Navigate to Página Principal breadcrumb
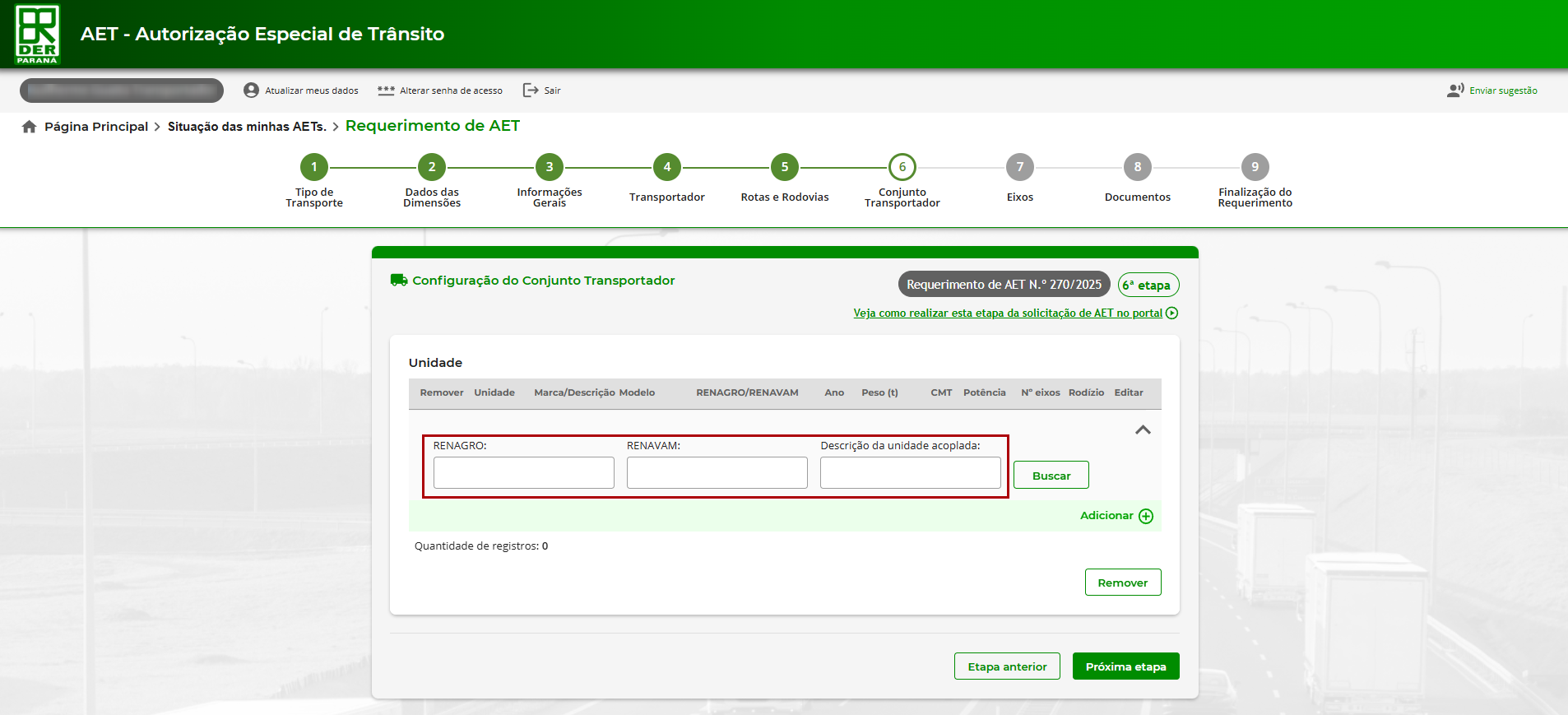Screen dimensions: 1568x715 [96, 127]
